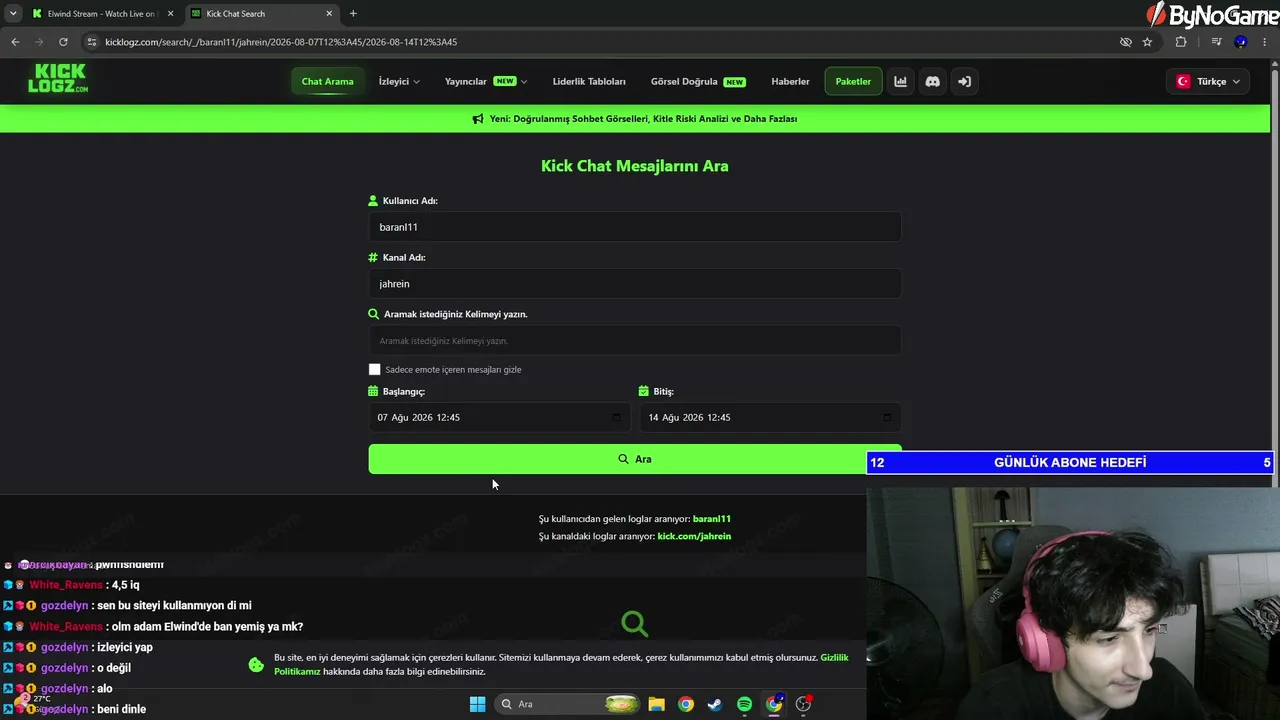Click chat message 'sen bu siteyi kullanmıyon di mi'
This screenshot has width=1280, height=720.
tap(174, 606)
